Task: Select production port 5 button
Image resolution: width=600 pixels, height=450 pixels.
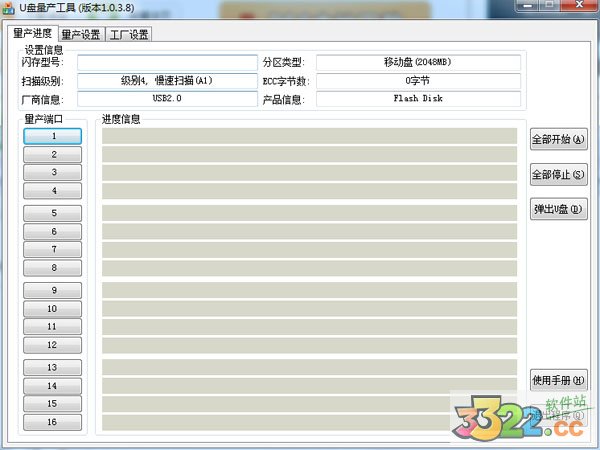Action: (52, 214)
